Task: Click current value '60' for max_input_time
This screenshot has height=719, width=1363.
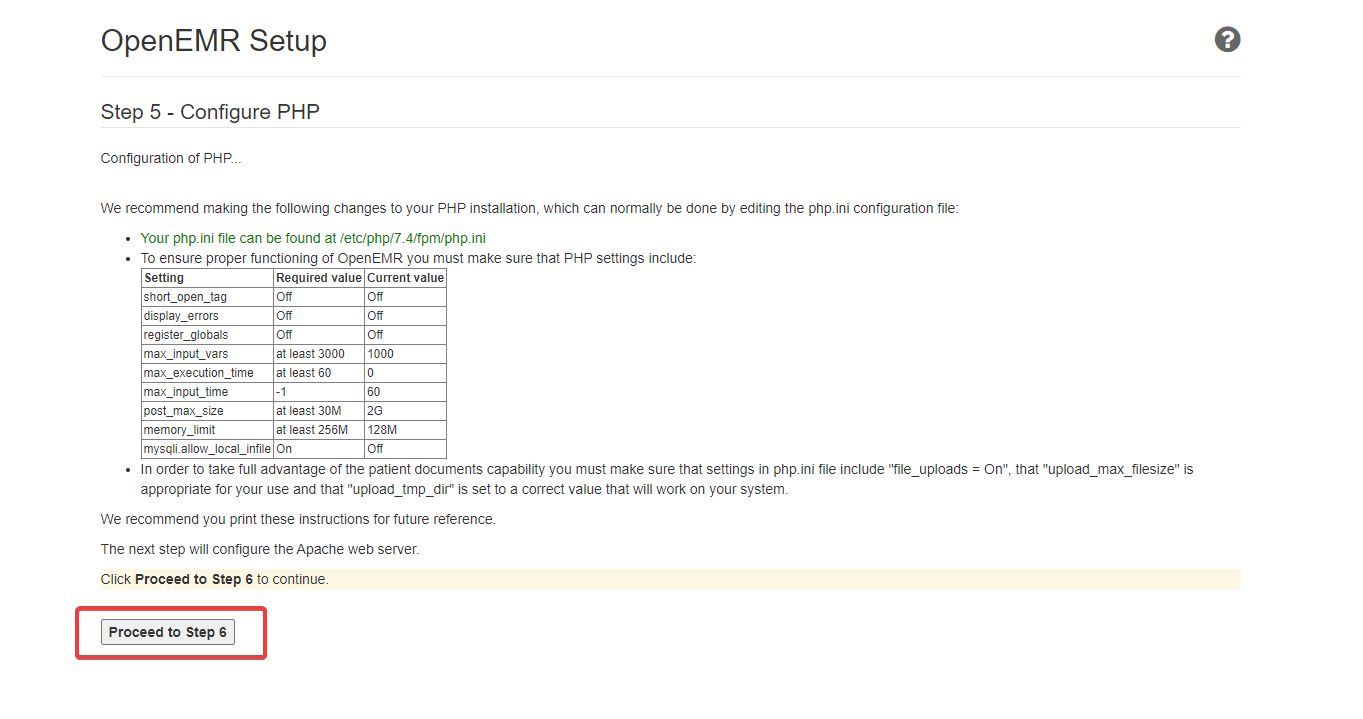Action: (x=405, y=392)
